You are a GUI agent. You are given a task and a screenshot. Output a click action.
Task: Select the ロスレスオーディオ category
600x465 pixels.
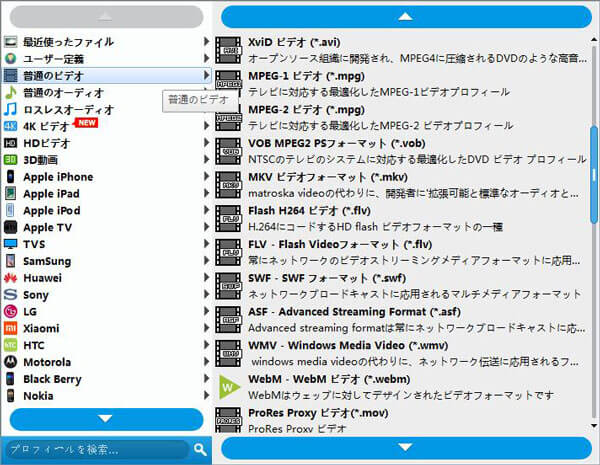(x=107, y=109)
